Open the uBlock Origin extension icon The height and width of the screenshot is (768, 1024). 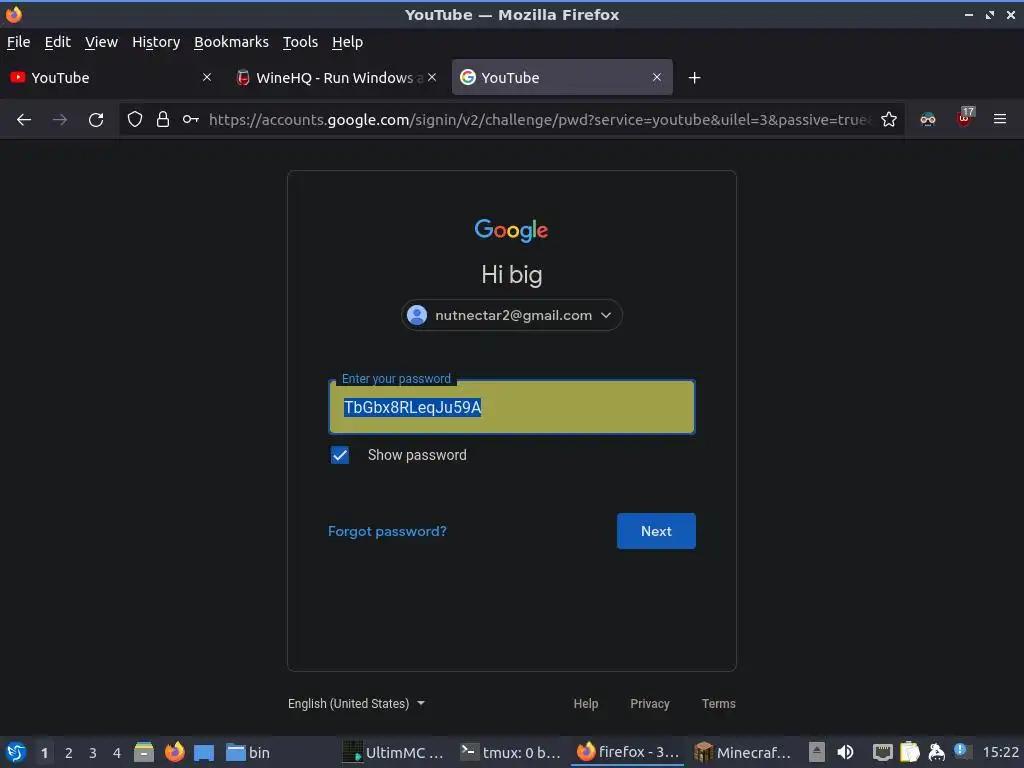click(965, 118)
